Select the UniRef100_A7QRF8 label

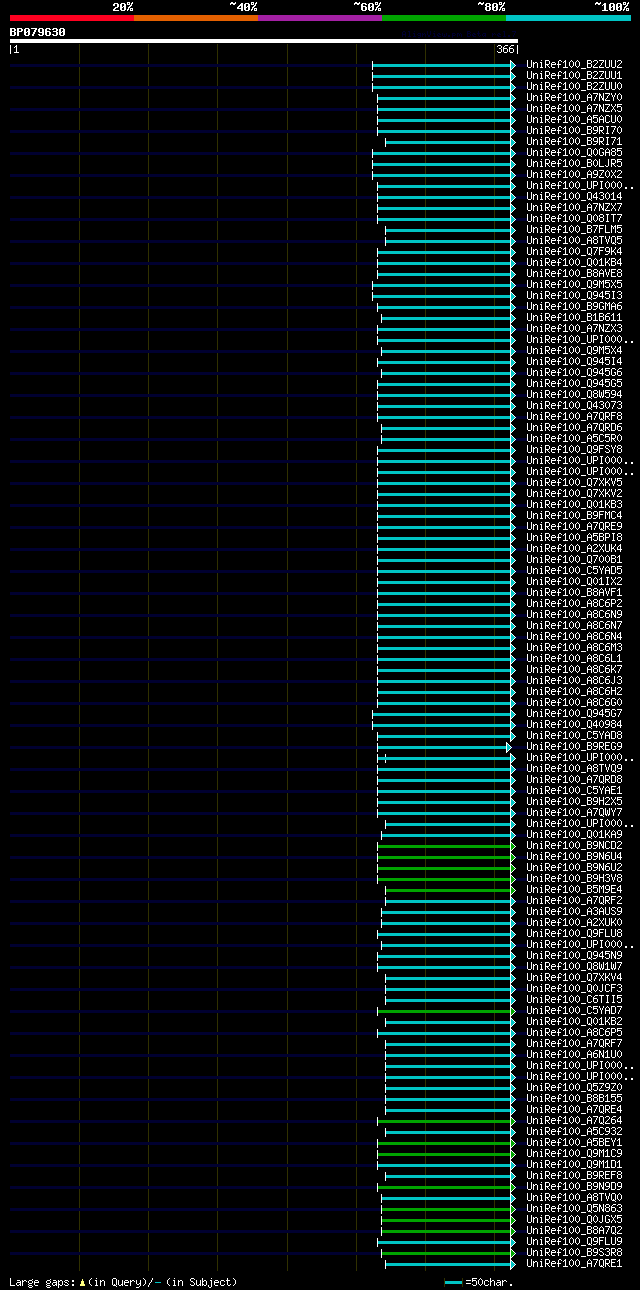coord(574,416)
